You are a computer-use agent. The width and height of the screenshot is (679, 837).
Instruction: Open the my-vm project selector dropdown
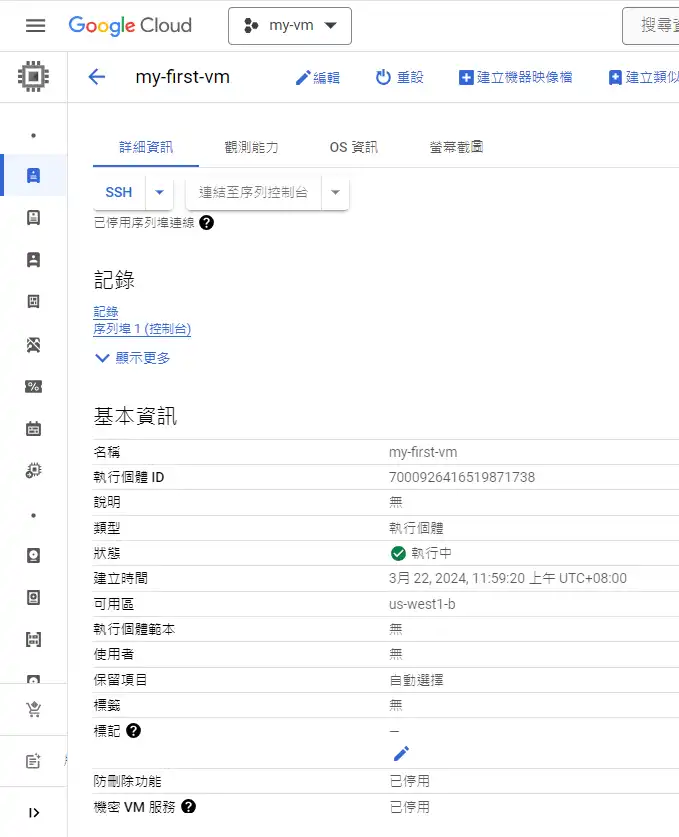click(x=290, y=26)
